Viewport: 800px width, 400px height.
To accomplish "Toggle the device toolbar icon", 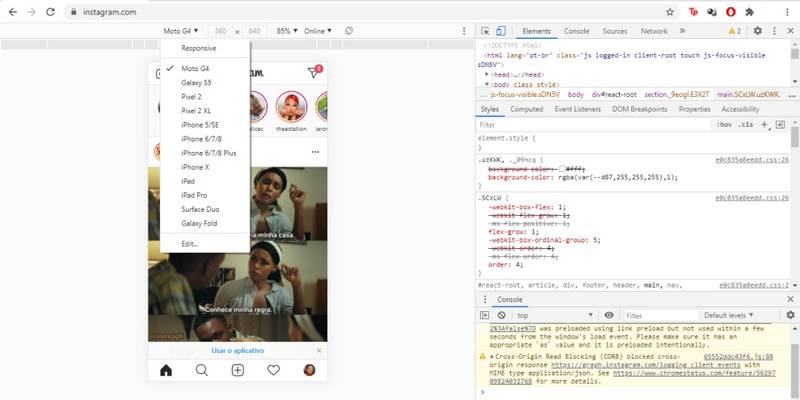I will 501,31.
